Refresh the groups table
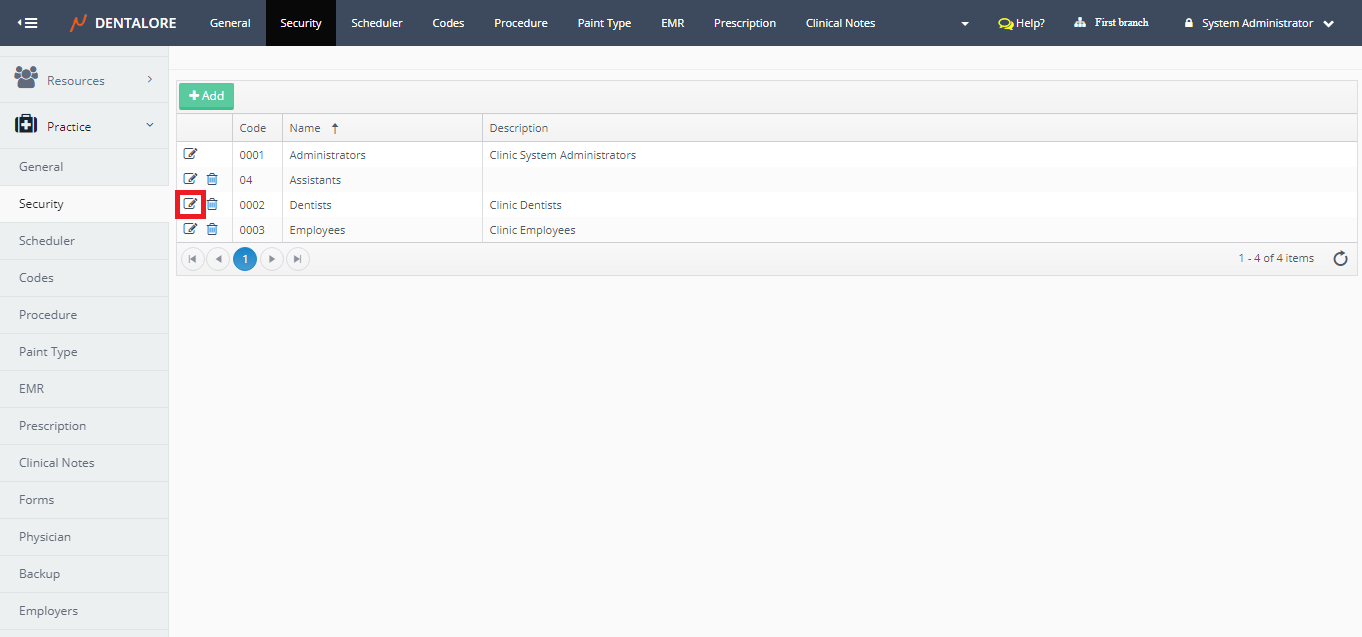Screen dimensions: 1362x637 coord(1340,259)
